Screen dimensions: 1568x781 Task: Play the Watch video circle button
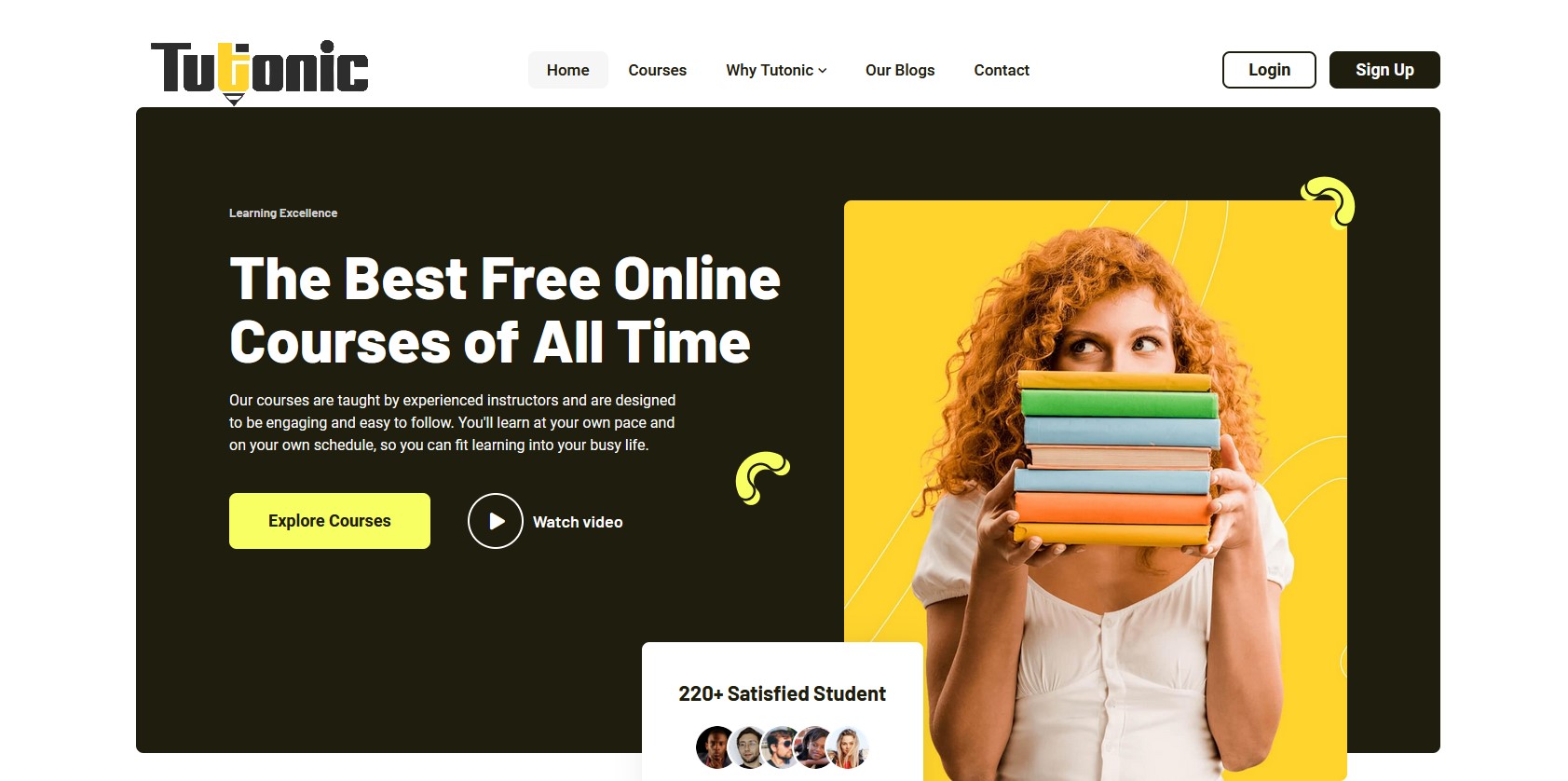click(x=496, y=521)
